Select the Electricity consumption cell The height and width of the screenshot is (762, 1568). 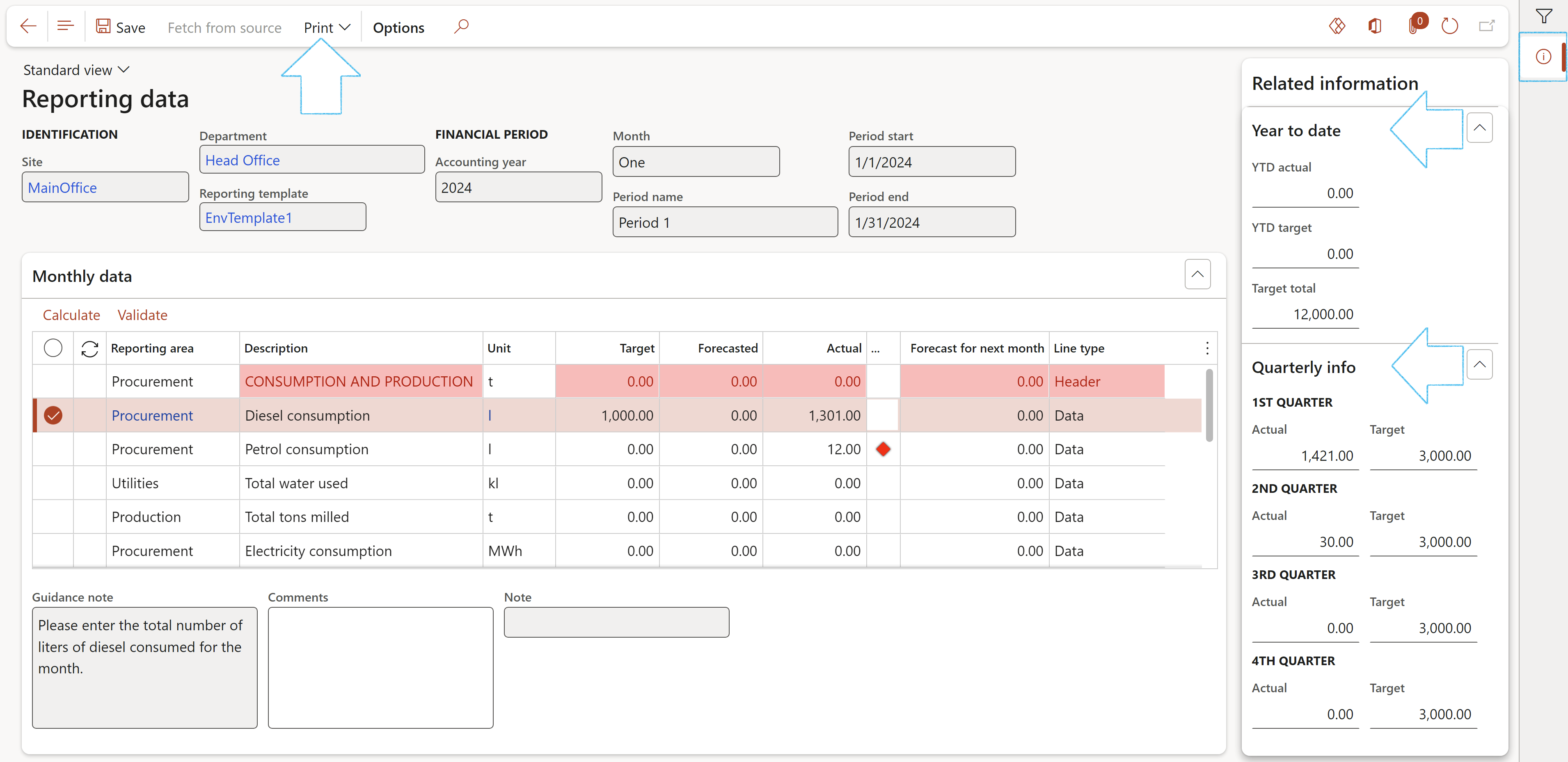coord(360,551)
